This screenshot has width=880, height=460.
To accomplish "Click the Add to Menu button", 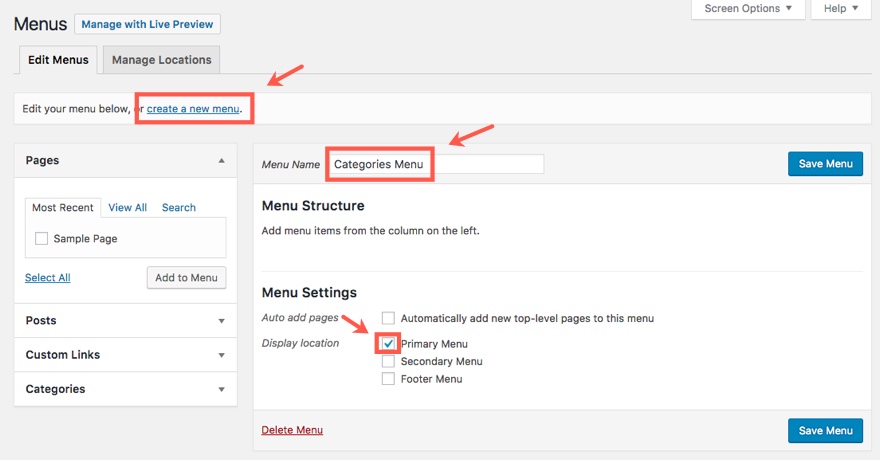I will (186, 278).
